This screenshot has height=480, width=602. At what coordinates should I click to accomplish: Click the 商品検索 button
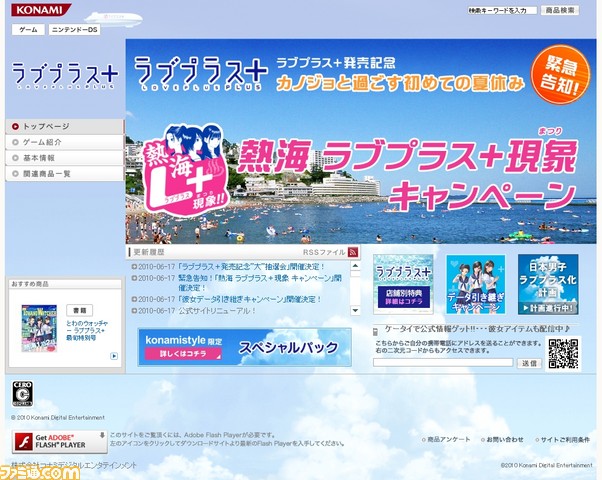pos(560,10)
